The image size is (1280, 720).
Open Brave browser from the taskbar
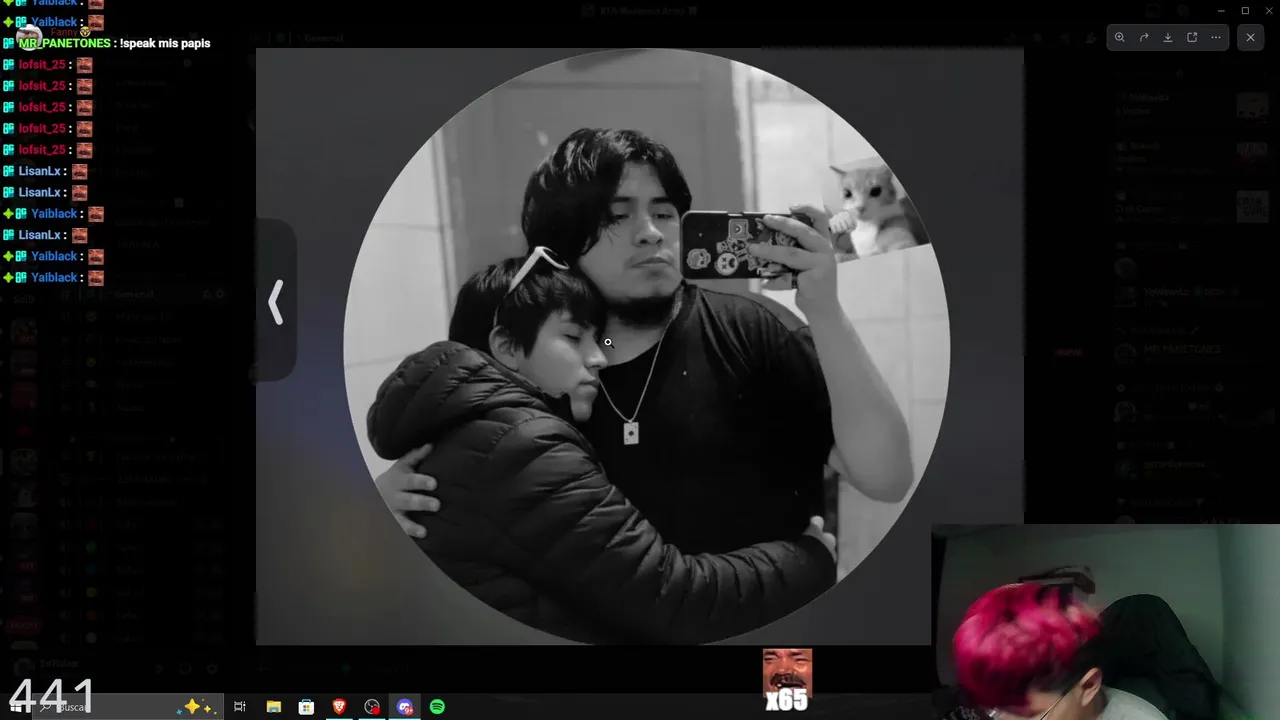point(339,707)
